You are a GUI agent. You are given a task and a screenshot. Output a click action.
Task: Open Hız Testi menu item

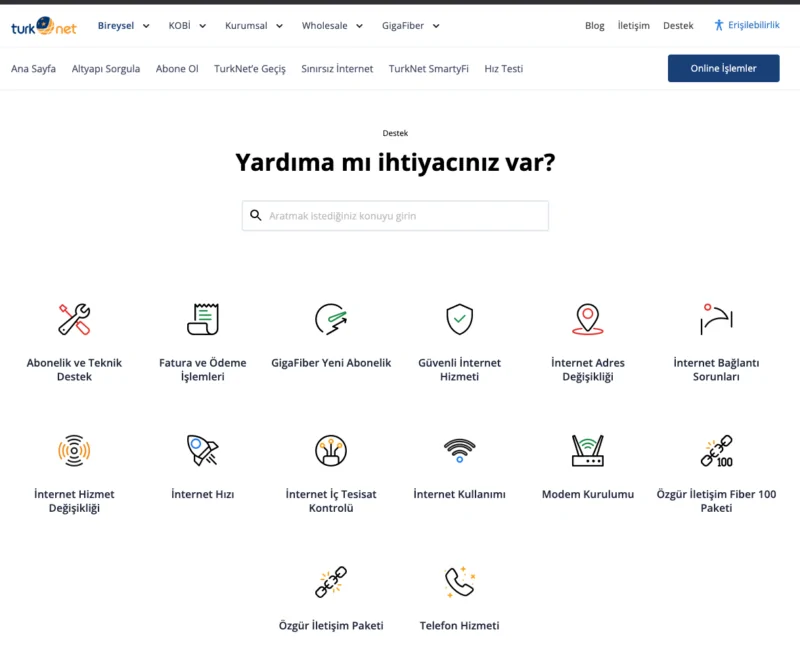click(504, 68)
